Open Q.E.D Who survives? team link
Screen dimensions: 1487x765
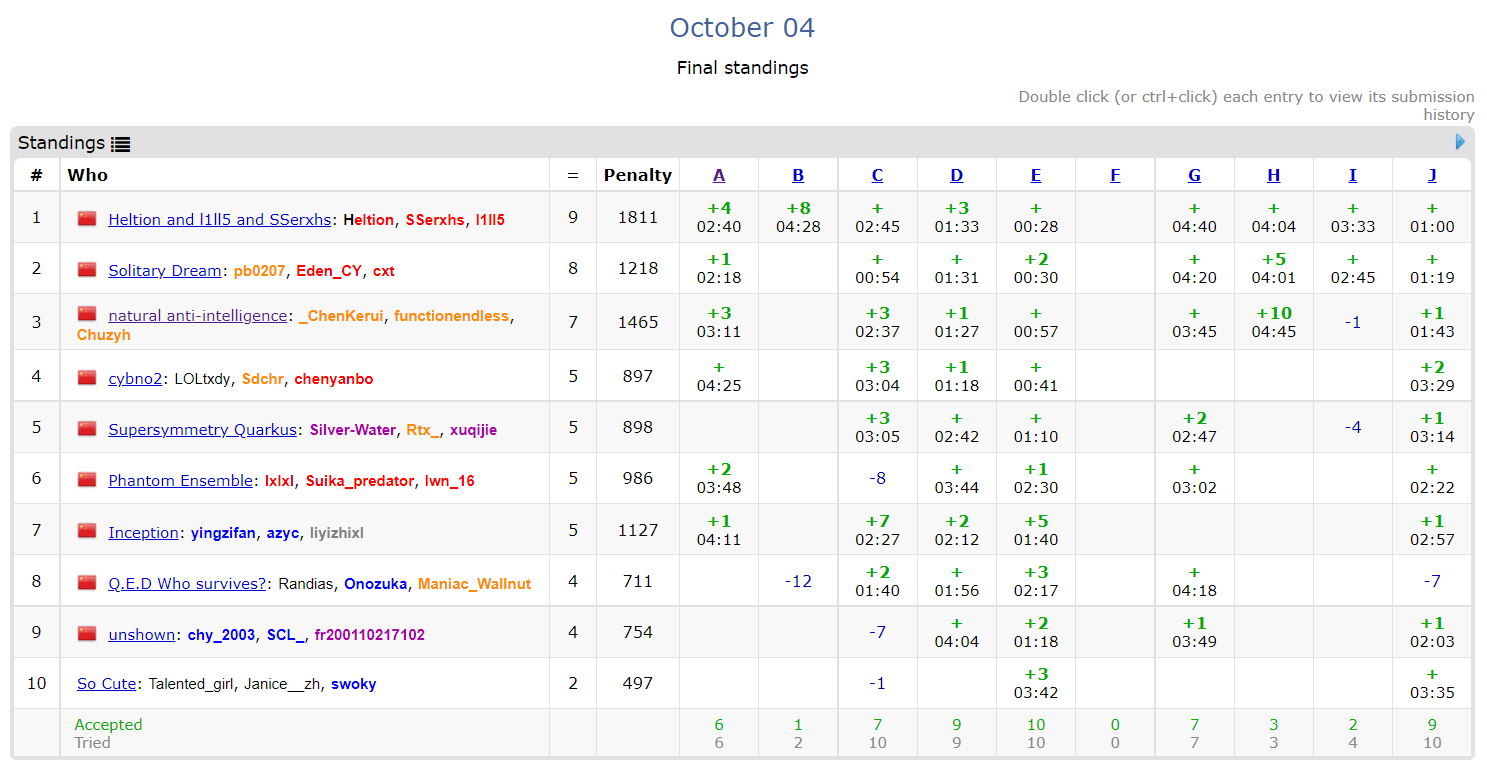click(188, 583)
